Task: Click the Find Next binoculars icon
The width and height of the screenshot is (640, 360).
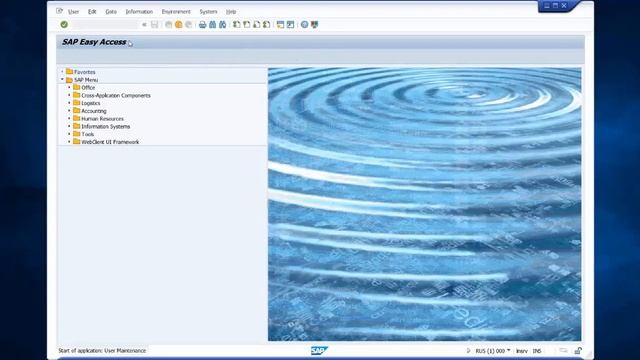Action: [222, 24]
